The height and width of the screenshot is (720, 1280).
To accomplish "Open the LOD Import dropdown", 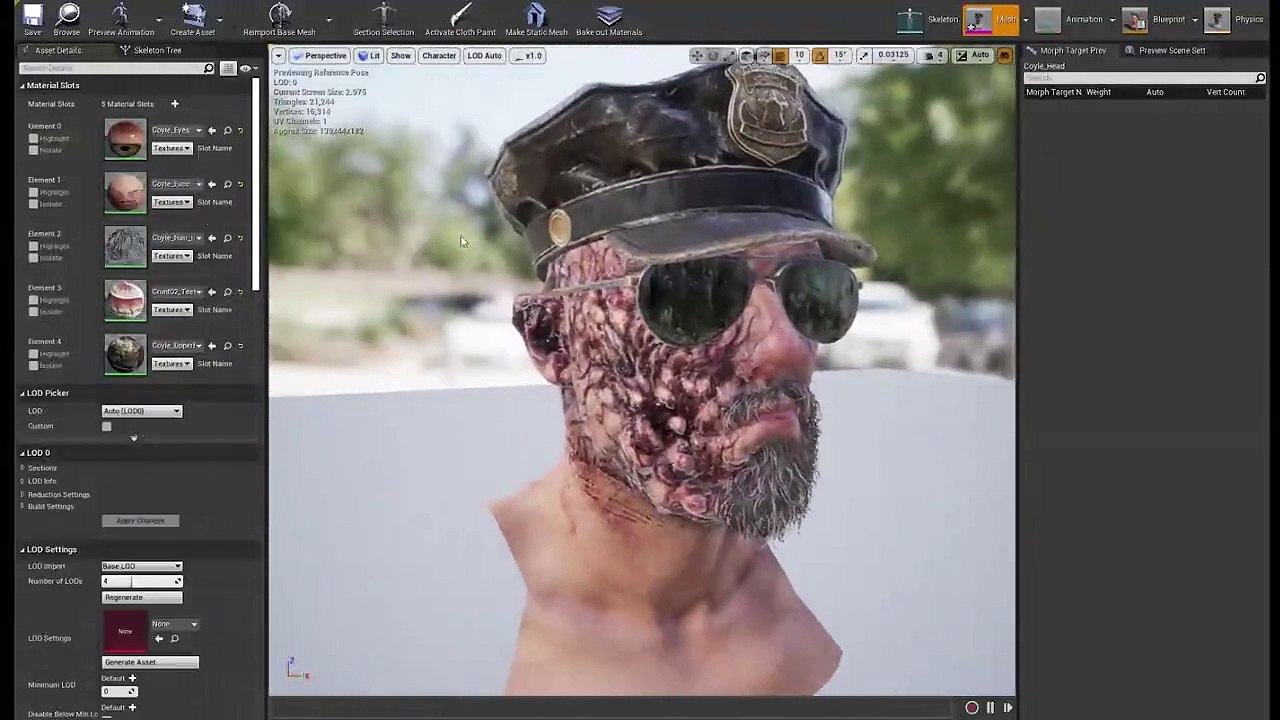I will pyautogui.click(x=142, y=566).
